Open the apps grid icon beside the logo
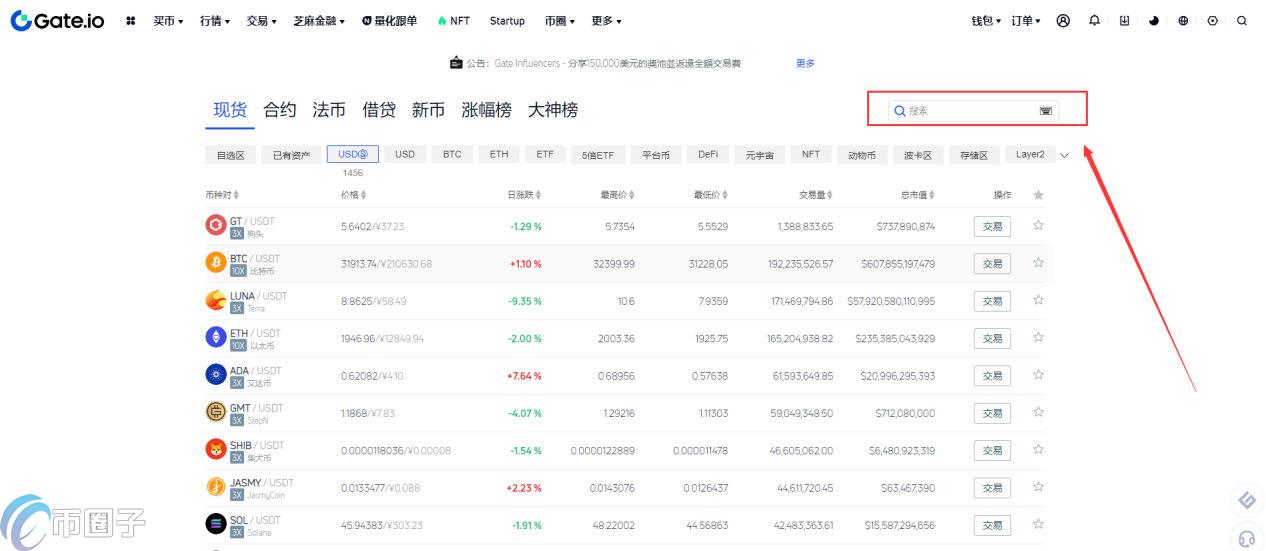This screenshot has height=551, width=1266. [131, 21]
